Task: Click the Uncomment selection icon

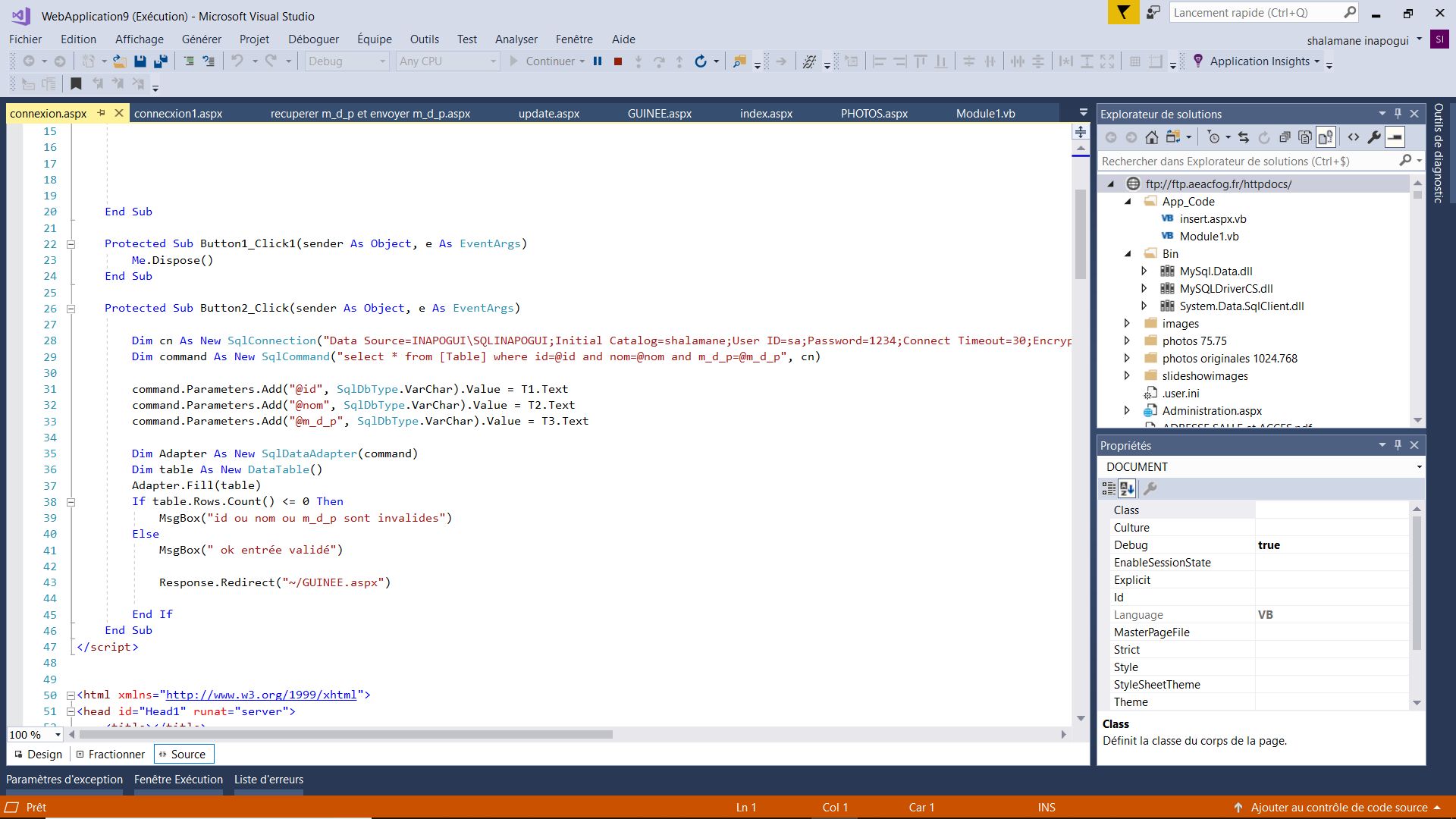Action: click(209, 61)
